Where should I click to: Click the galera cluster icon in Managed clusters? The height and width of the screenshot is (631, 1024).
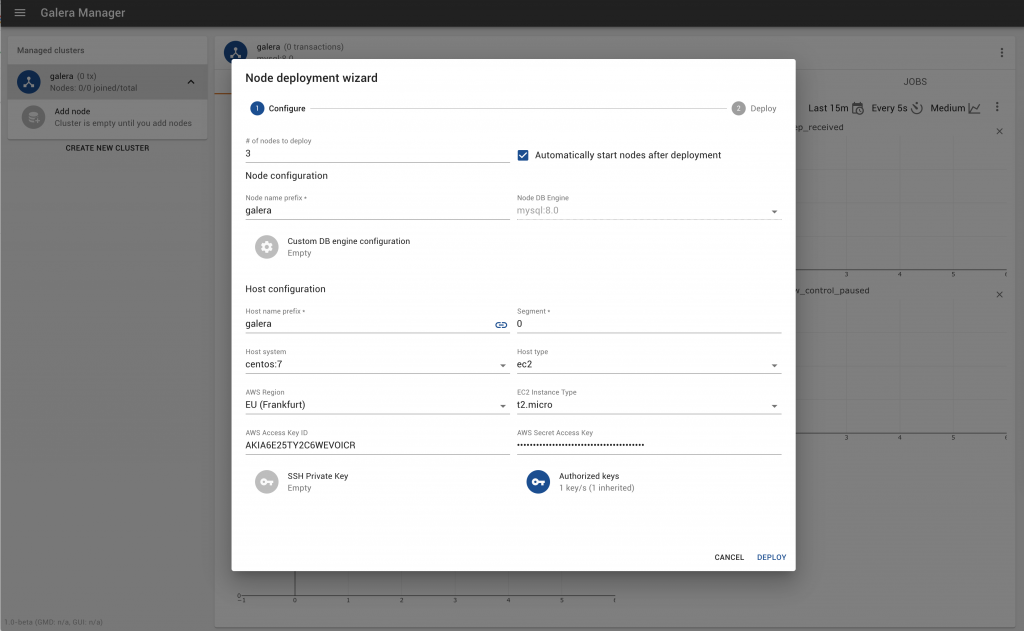tap(29, 82)
